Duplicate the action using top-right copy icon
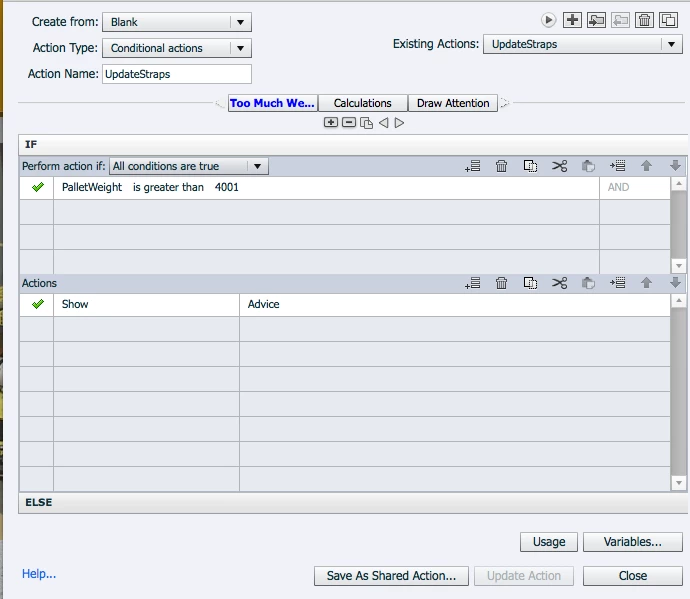The height and width of the screenshot is (599, 690). point(668,20)
